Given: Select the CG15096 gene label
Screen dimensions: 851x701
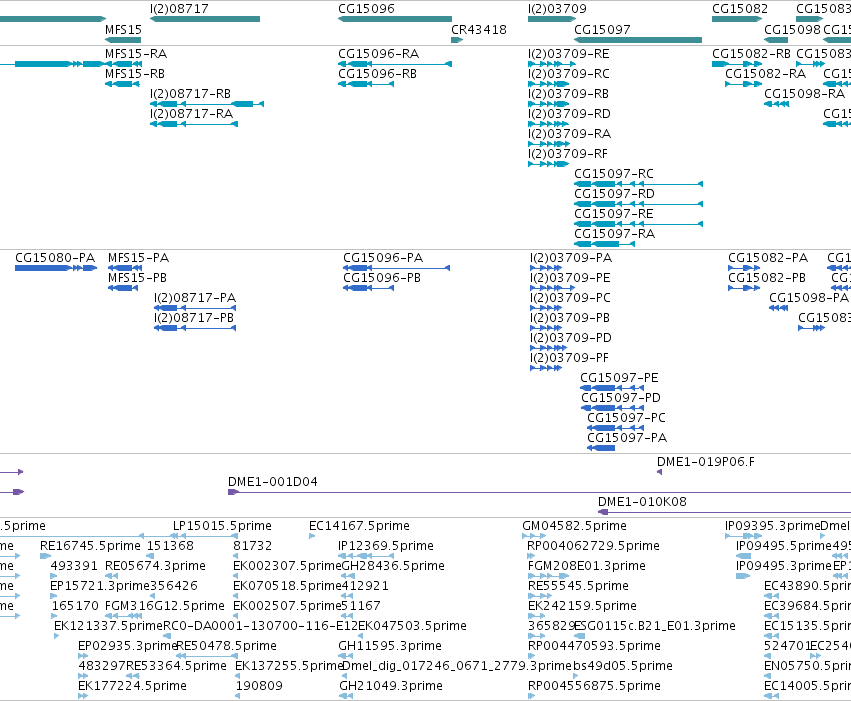Looking at the screenshot, I should click(366, 9).
